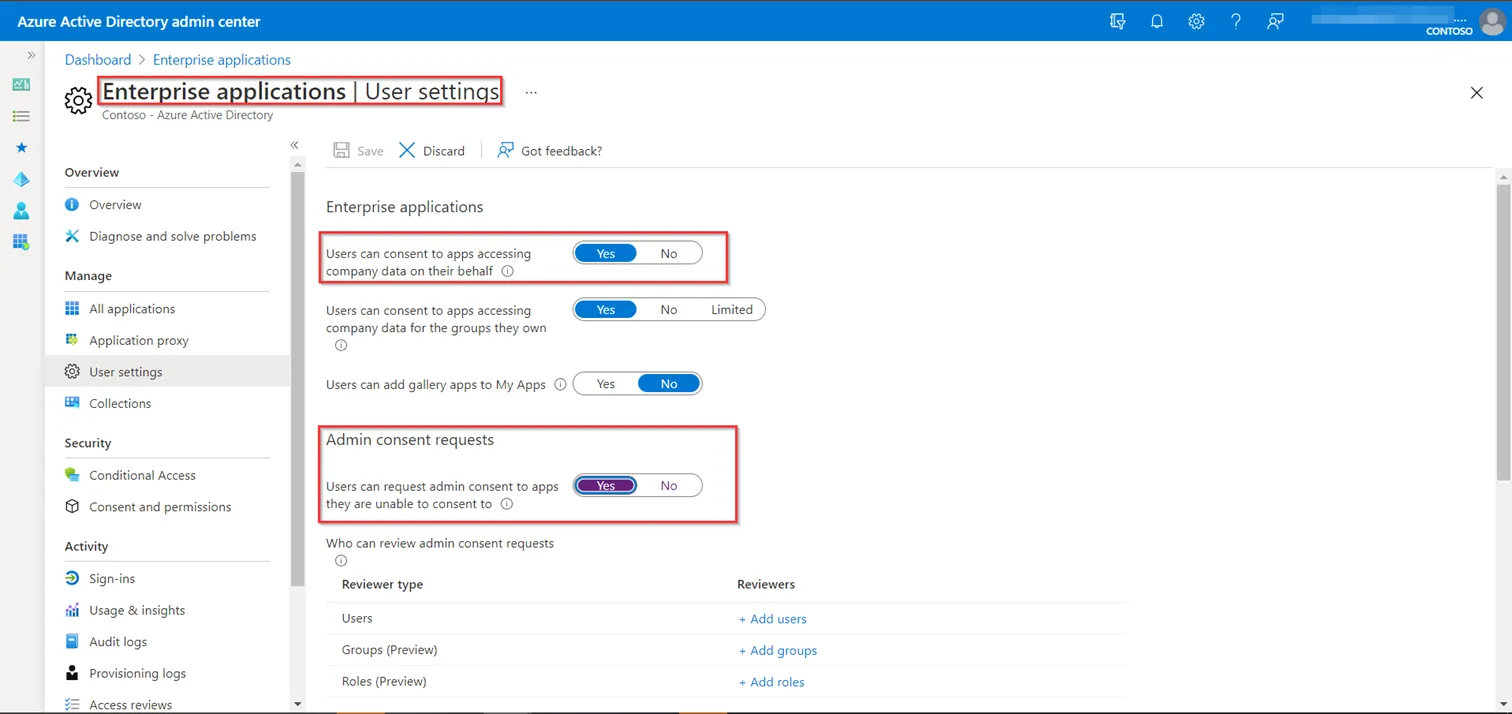Open the notifications bell
1512x714 pixels.
(x=1157, y=21)
